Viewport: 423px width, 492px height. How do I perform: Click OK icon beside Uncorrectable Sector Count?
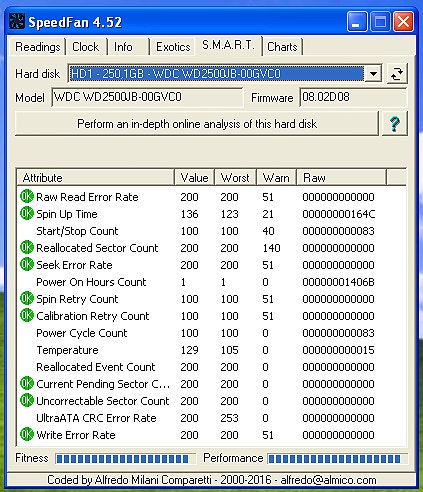pyautogui.click(x=27, y=400)
